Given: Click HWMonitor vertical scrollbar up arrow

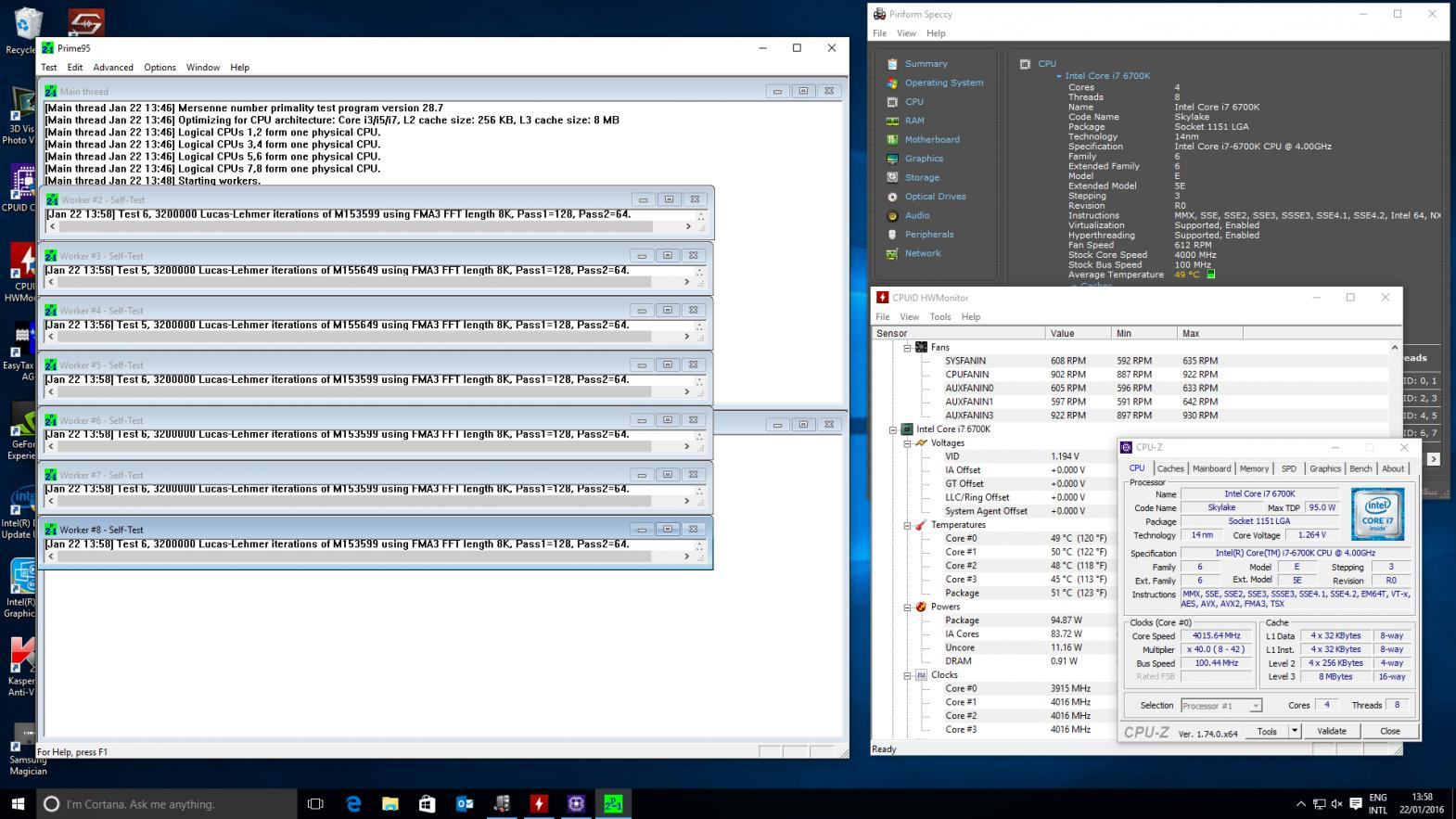Looking at the screenshot, I should click(x=1394, y=347).
